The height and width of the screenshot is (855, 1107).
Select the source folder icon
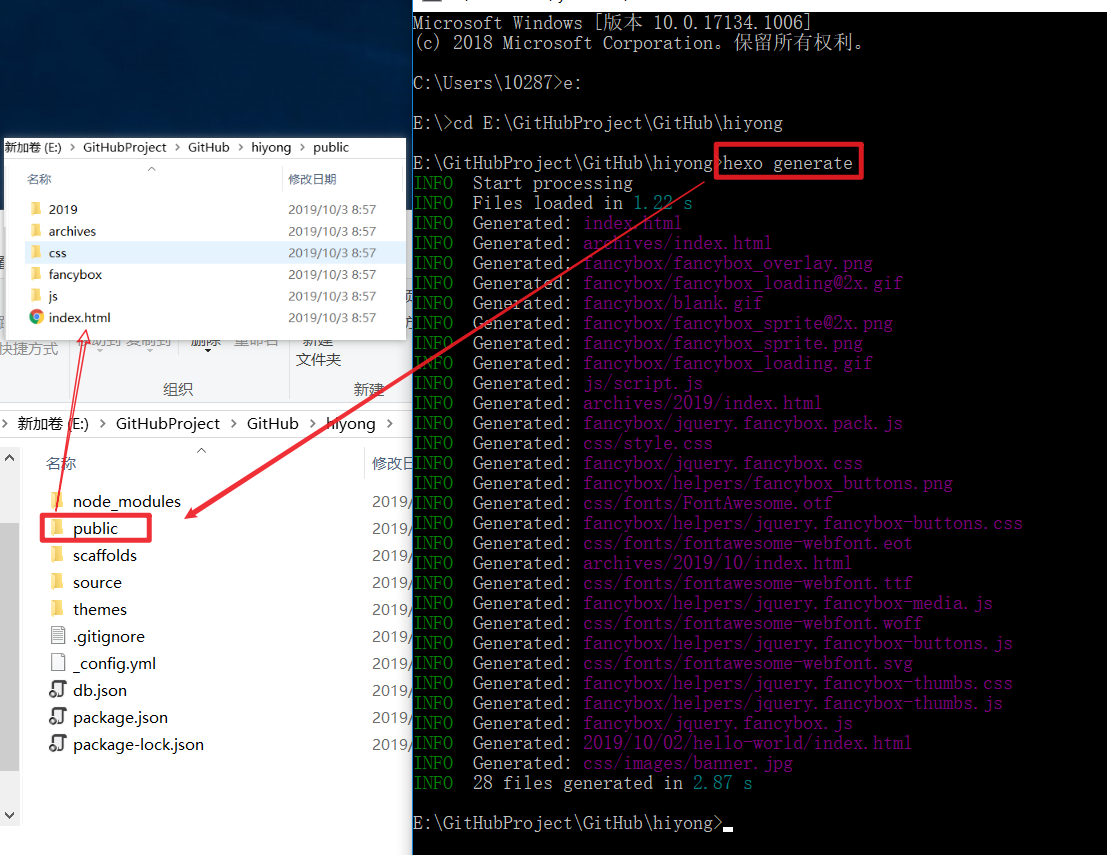[58, 582]
